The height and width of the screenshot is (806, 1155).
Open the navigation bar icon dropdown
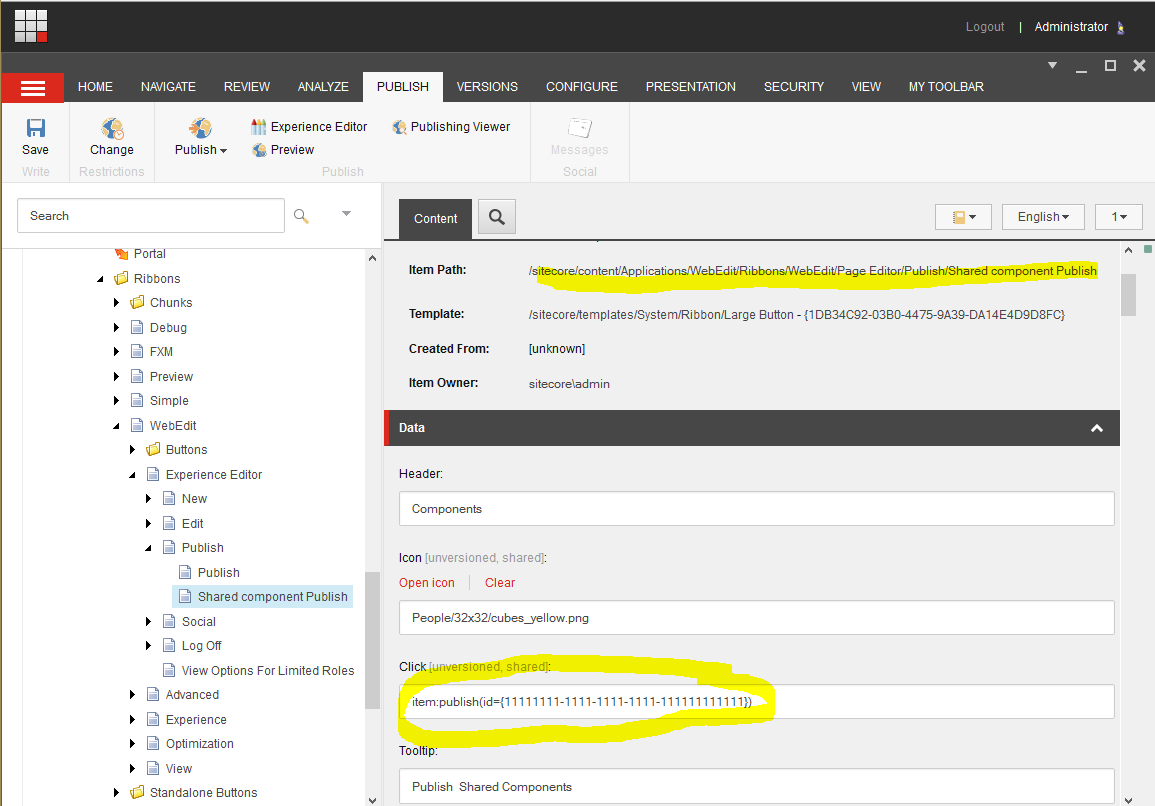(x=963, y=217)
